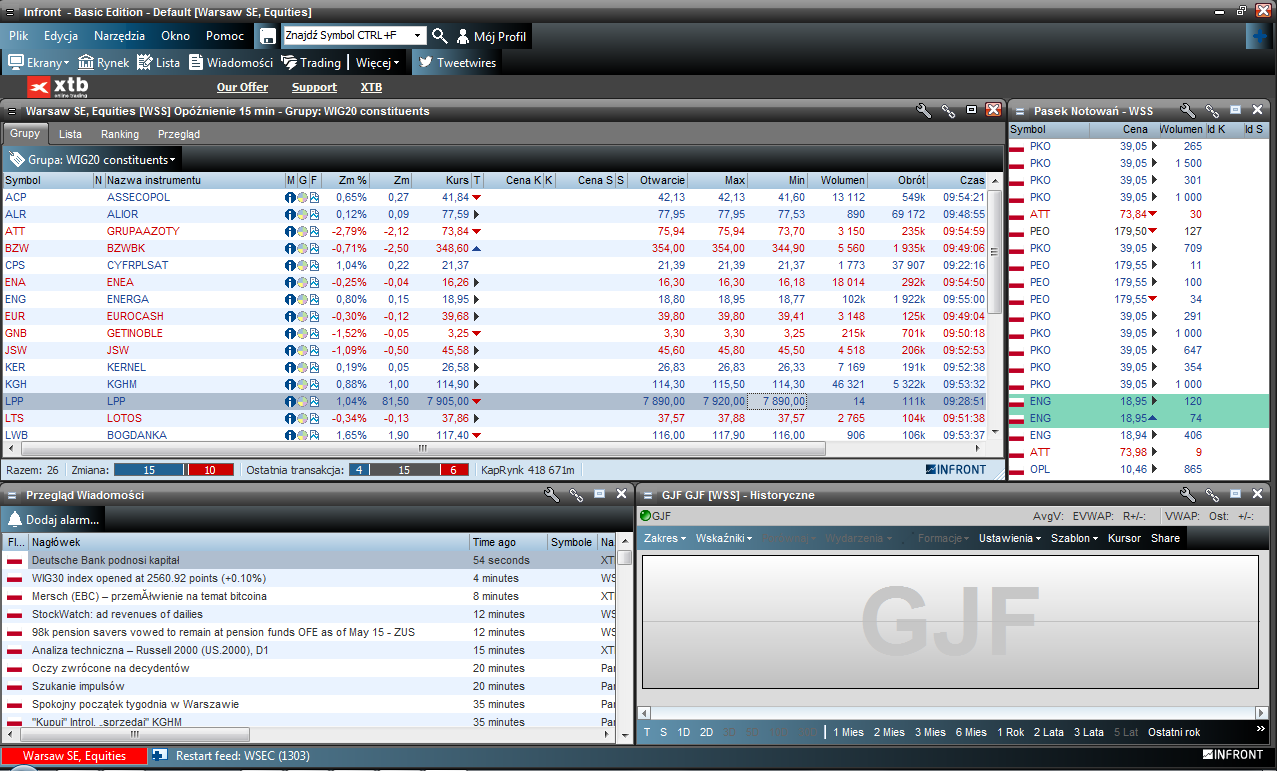Expand the Wskaźniki indicators dropdown
Screen dimensions: 1277x771
click(x=724, y=538)
